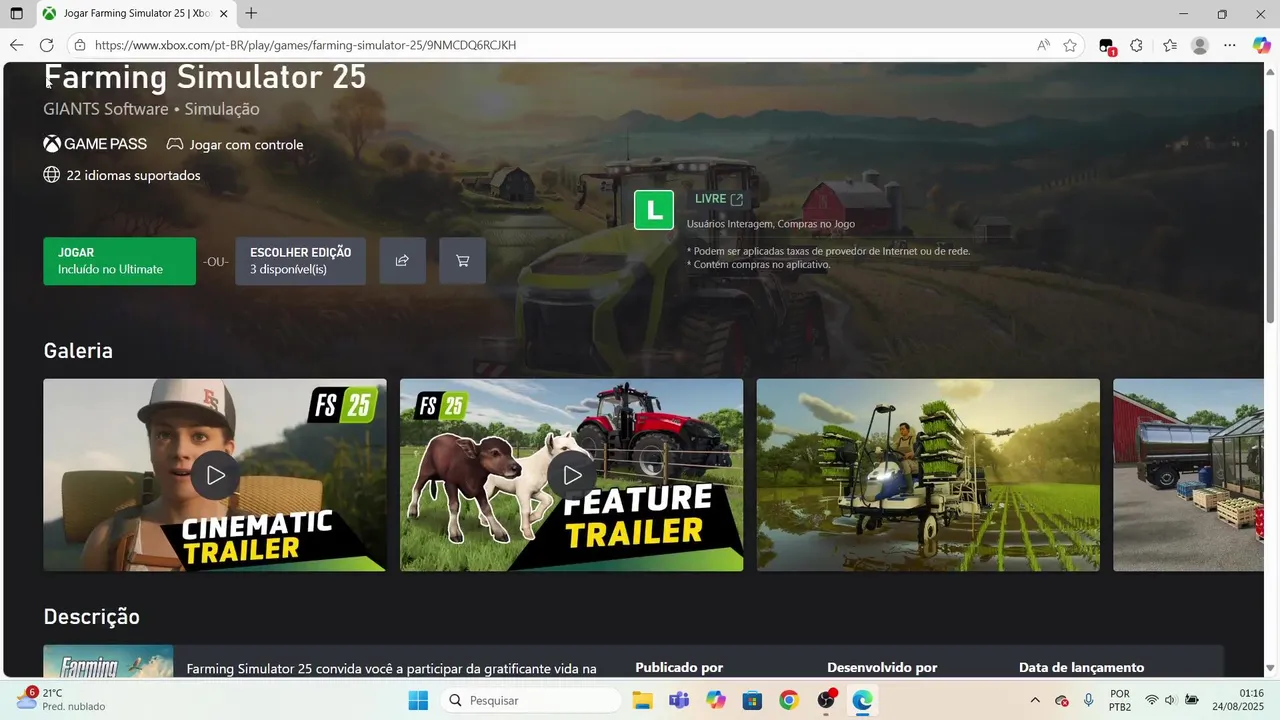Viewport: 1280px width, 720px height.
Task: Click Usuários Interagem, Compras no Jogo text
Action: coord(771,224)
